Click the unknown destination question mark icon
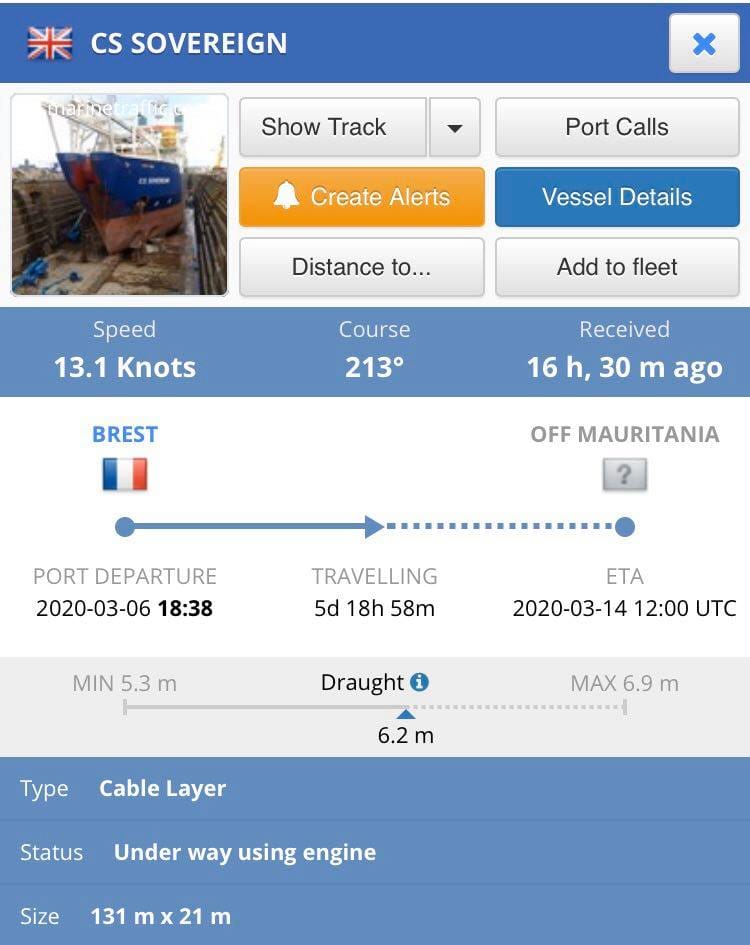The width and height of the screenshot is (750, 945). 624,474
